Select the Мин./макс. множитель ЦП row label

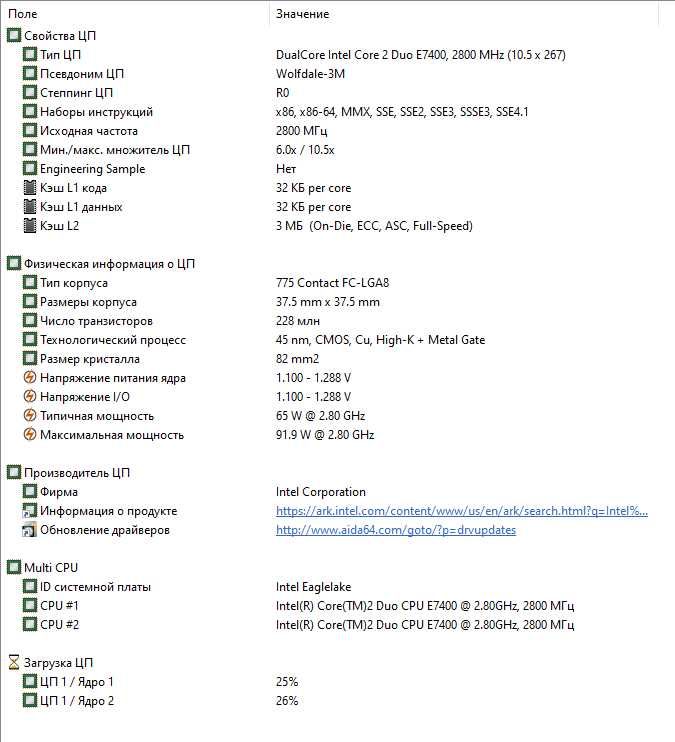point(115,150)
